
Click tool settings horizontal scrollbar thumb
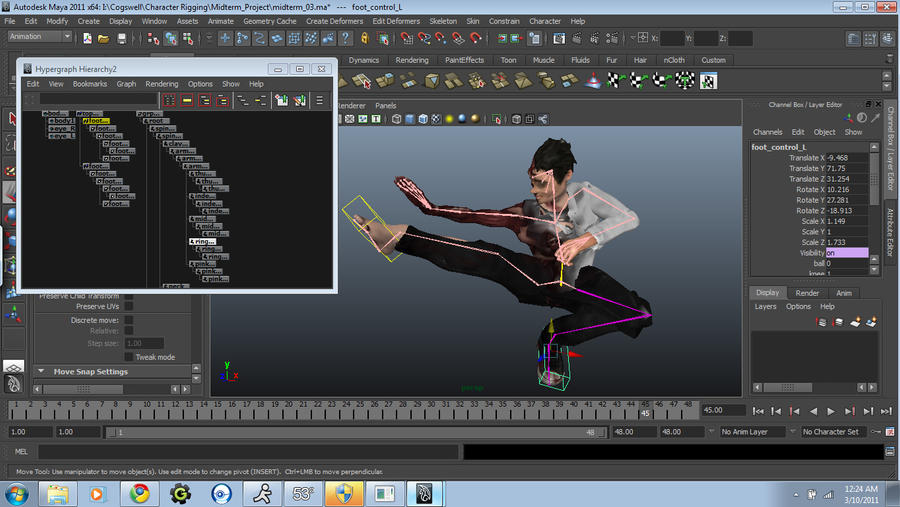(83, 389)
